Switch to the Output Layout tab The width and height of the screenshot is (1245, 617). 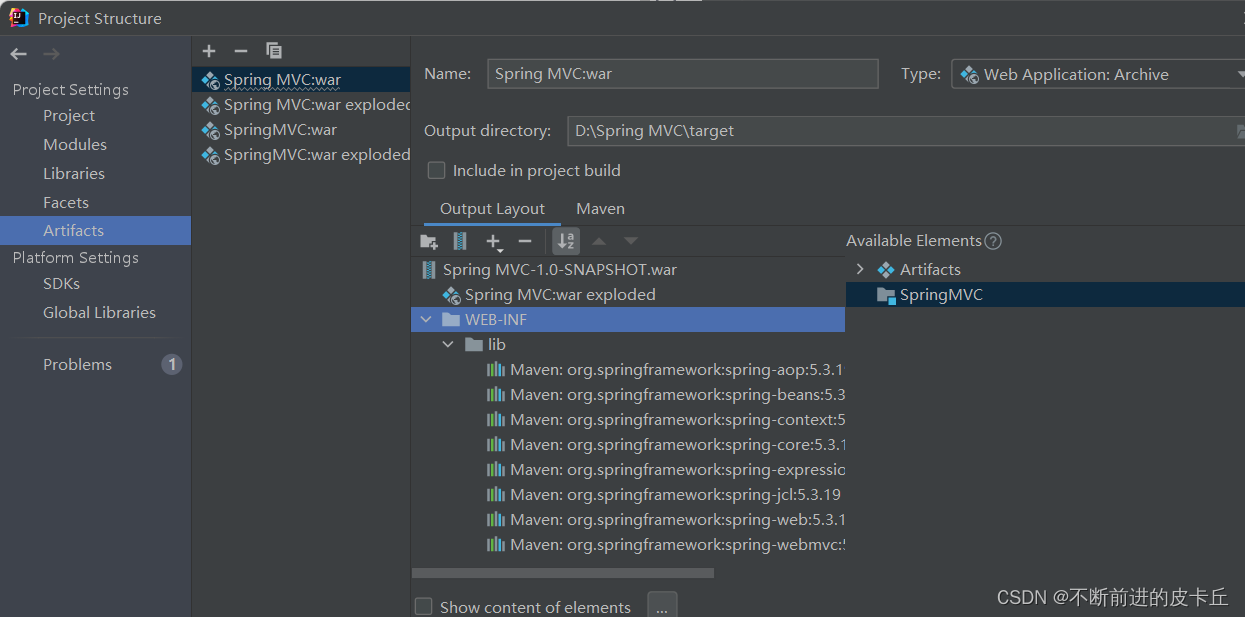[x=492, y=209]
